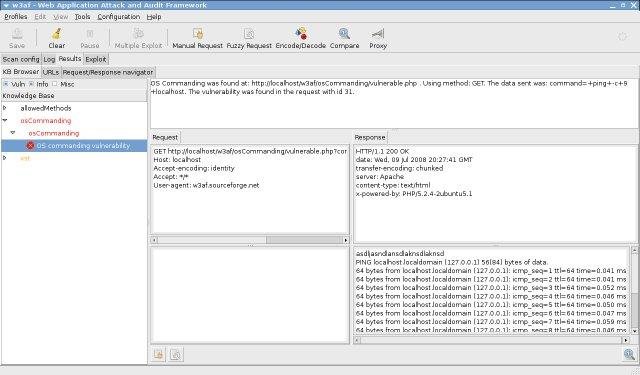Select the Results tab
This screenshot has height=375, width=640.
click(x=70, y=59)
